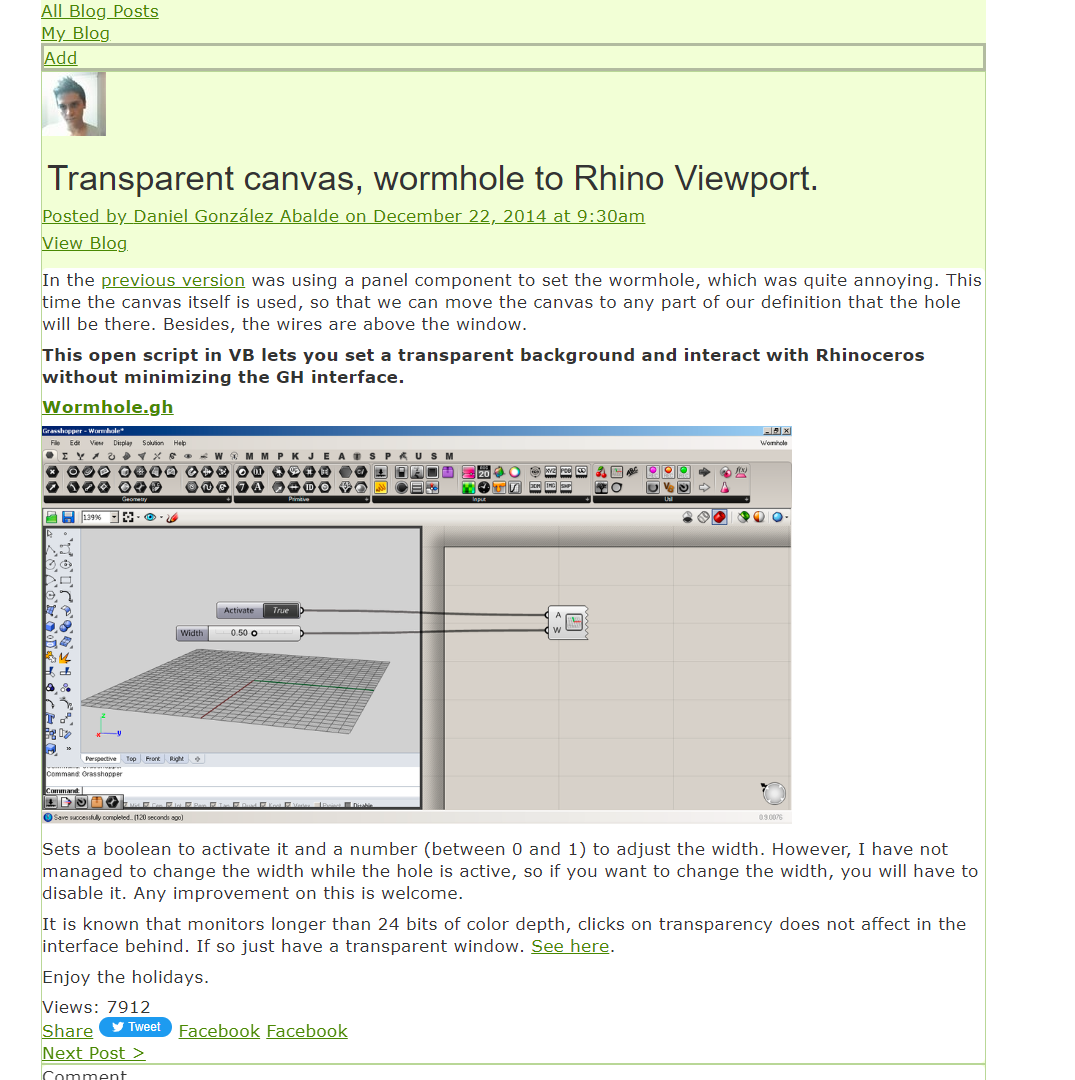Click the Views: 7912 counter text

96,1007
